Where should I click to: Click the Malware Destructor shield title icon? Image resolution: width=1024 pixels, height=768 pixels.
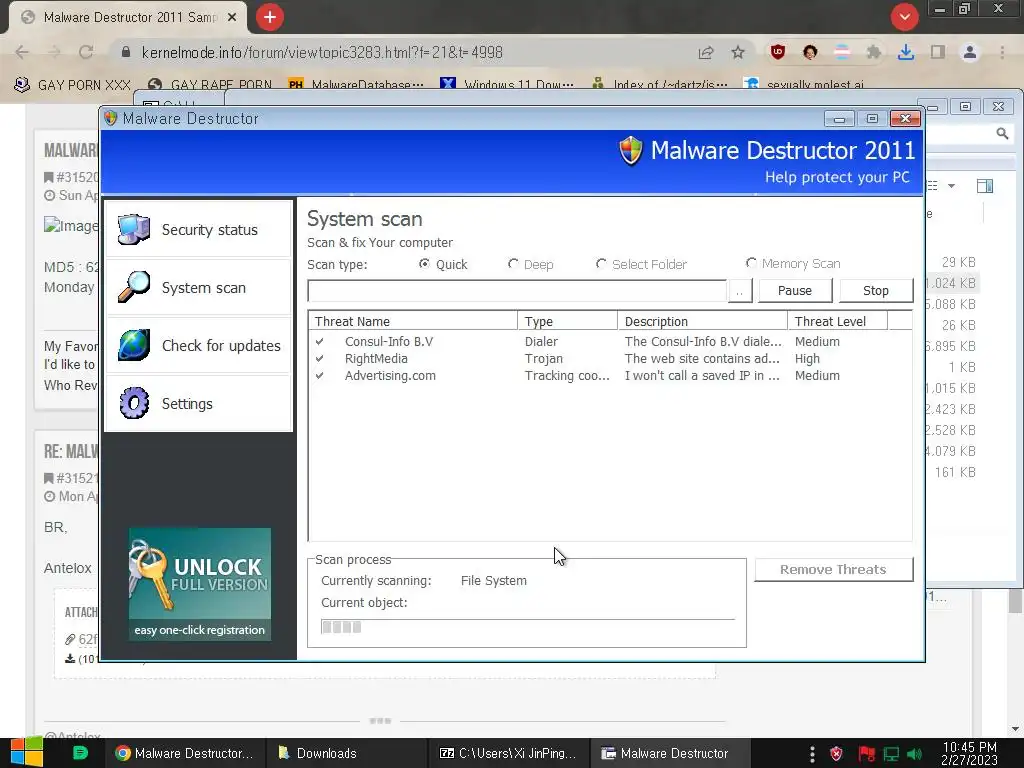110,118
